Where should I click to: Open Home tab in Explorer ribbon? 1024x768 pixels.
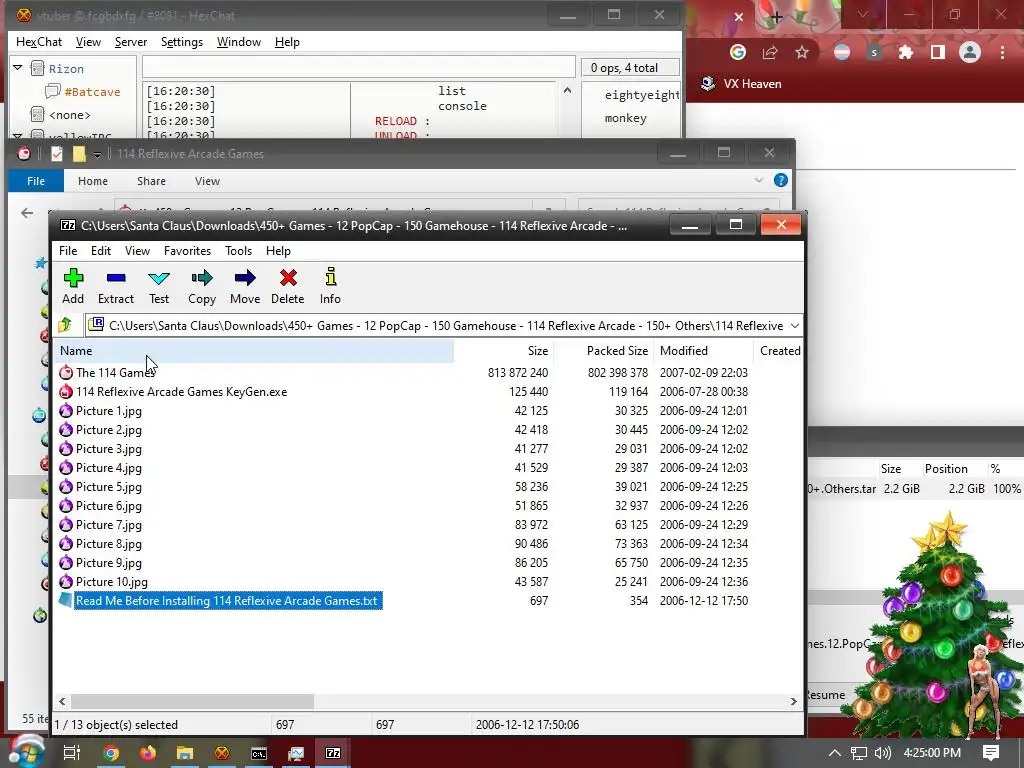click(93, 181)
